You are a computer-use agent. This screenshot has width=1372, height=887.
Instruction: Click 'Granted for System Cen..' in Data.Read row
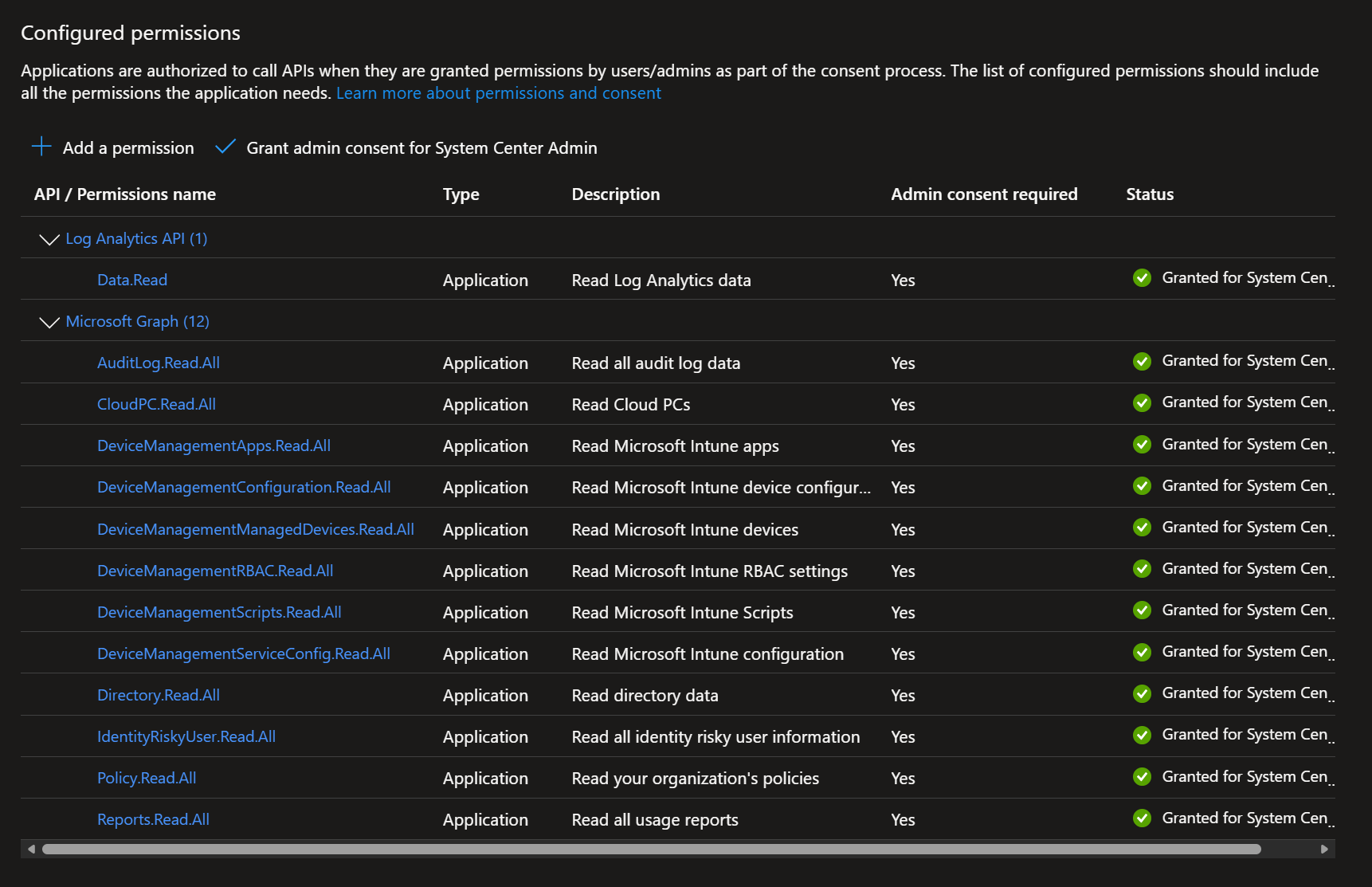[1248, 278]
